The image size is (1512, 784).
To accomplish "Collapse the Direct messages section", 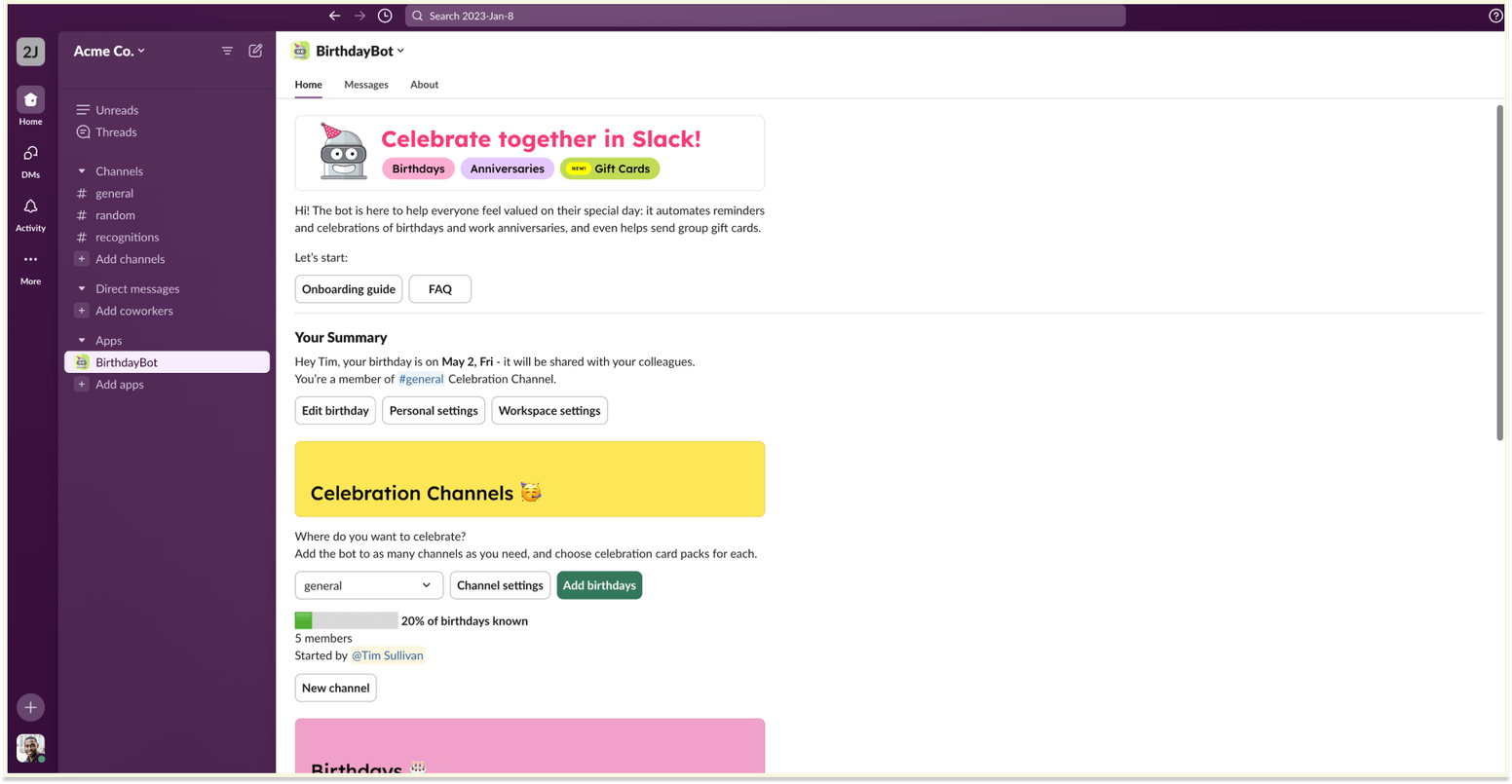I will (82, 289).
